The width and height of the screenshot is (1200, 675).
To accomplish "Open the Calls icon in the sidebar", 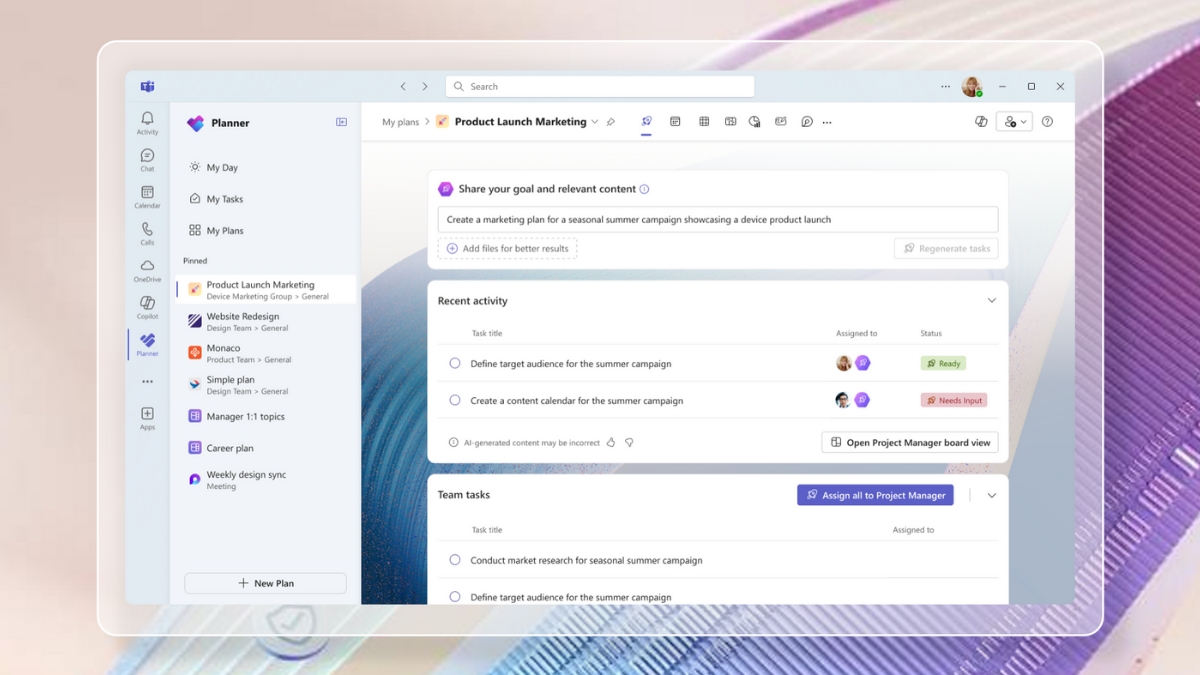I will pos(147,233).
